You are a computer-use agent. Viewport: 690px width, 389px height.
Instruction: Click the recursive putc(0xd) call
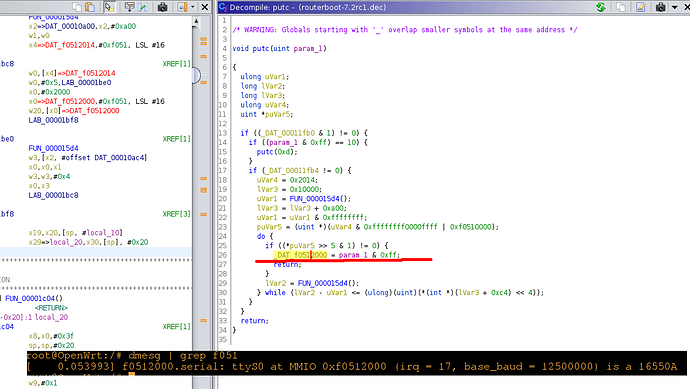click(x=277, y=152)
